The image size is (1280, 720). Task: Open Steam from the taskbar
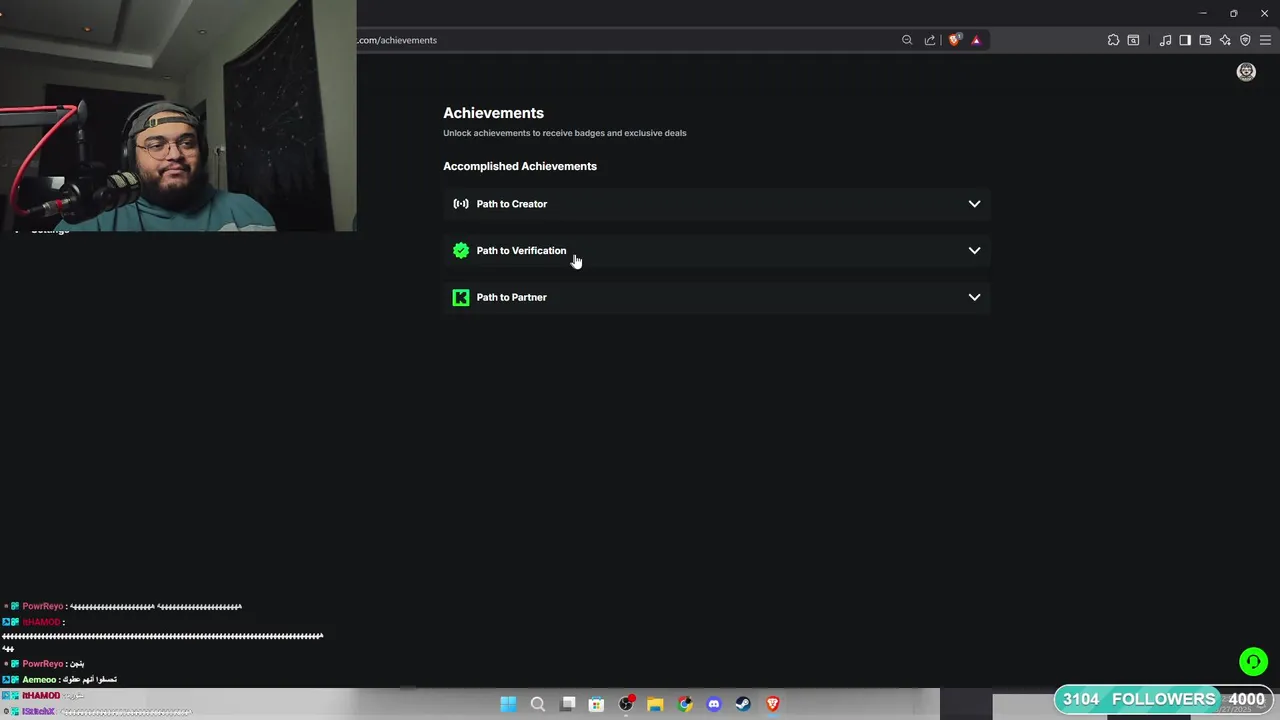(x=743, y=704)
